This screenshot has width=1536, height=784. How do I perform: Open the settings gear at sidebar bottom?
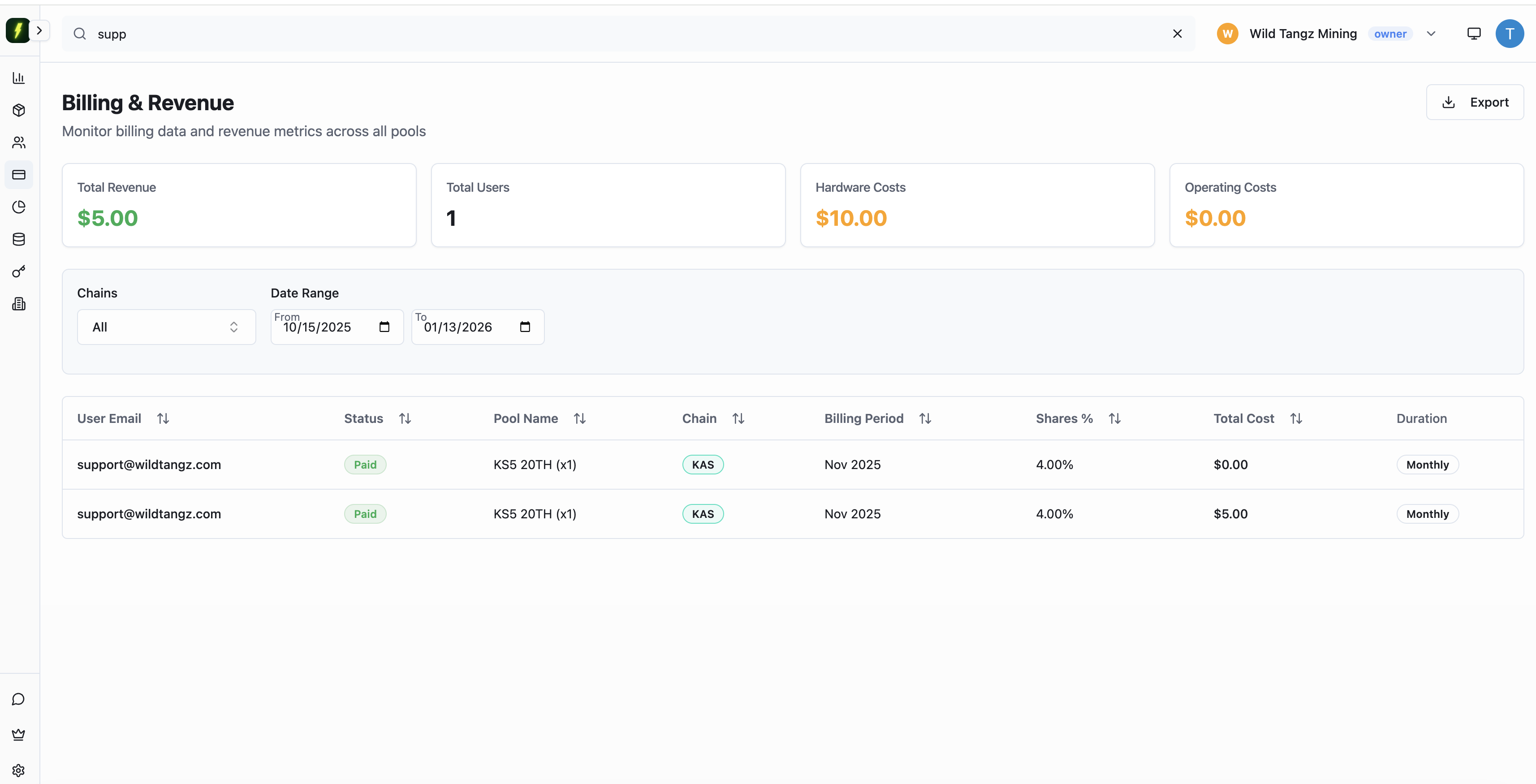18,770
